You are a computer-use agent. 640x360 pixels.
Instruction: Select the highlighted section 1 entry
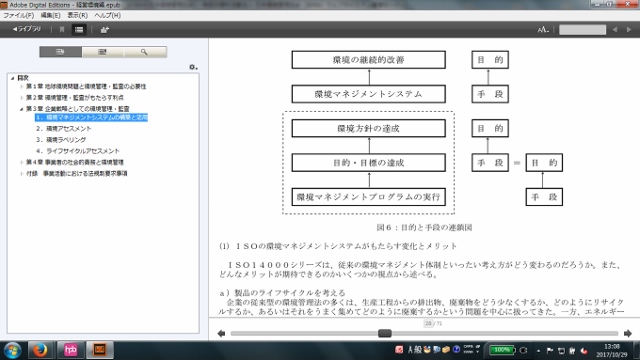pyautogui.click(x=91, y=118)
